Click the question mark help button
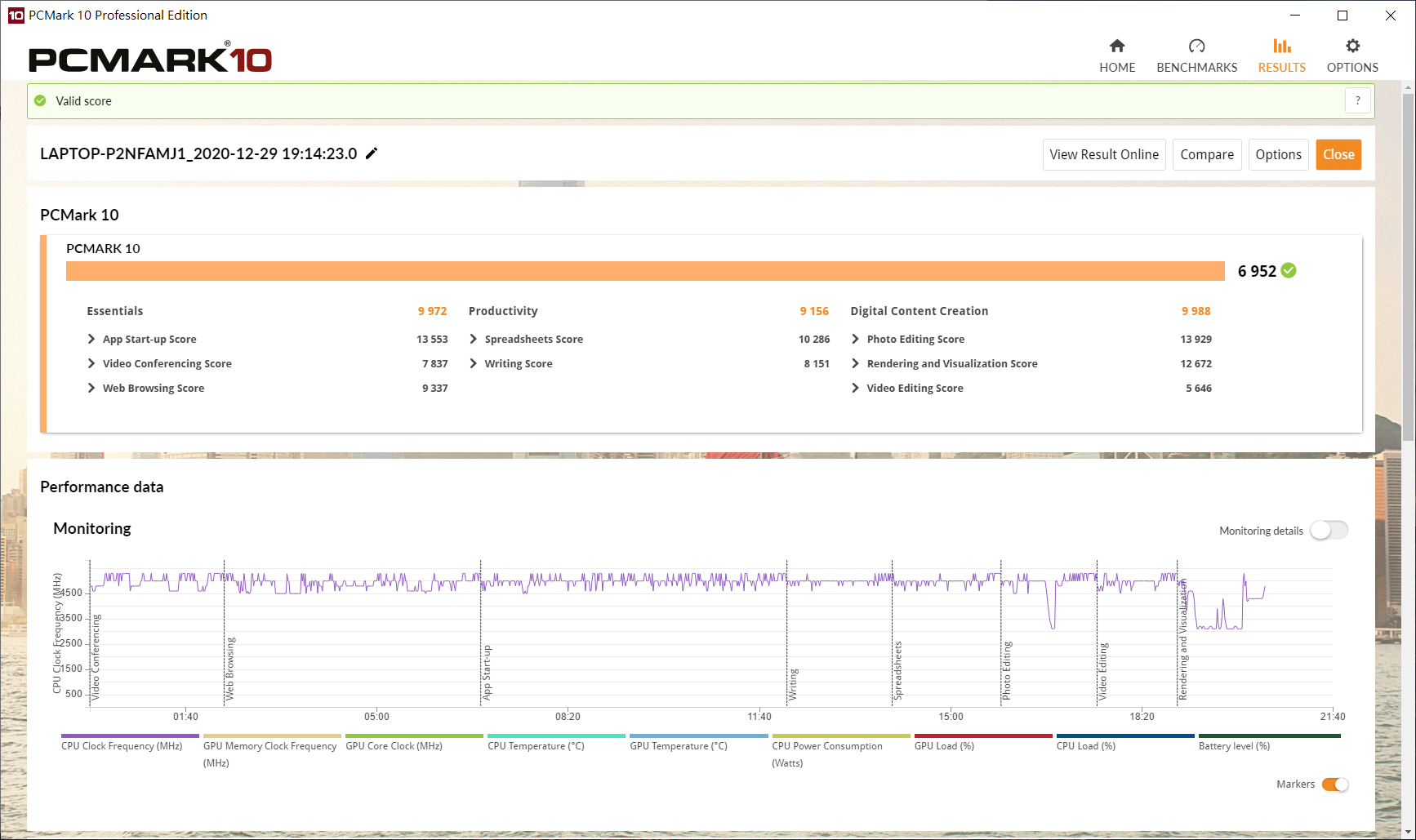This screenshot has width=1416, height=840. tap(1358, 100)
